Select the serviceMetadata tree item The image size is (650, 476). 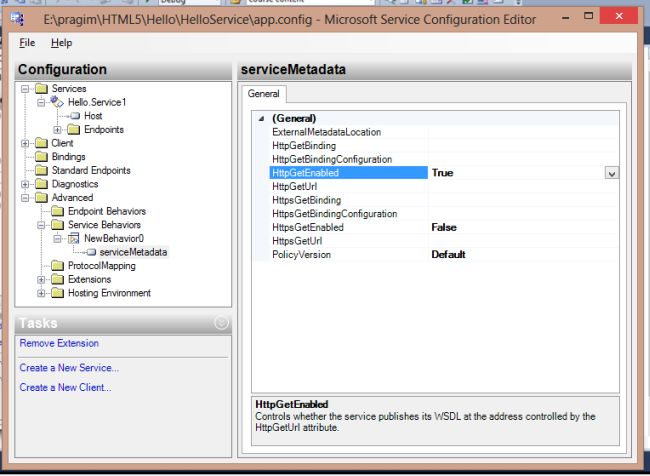(133, 252)
